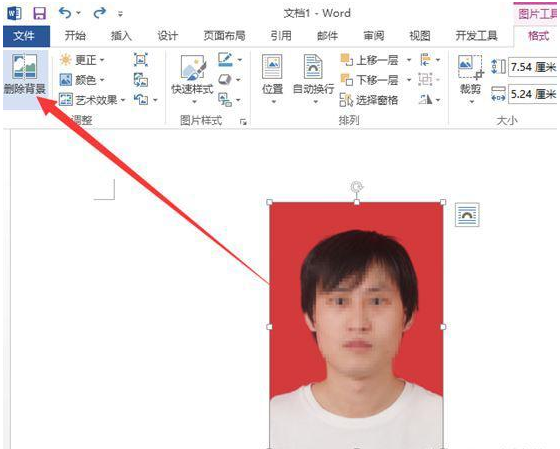
Task: Select the red-background ID photo
Action: coord(356,325)
